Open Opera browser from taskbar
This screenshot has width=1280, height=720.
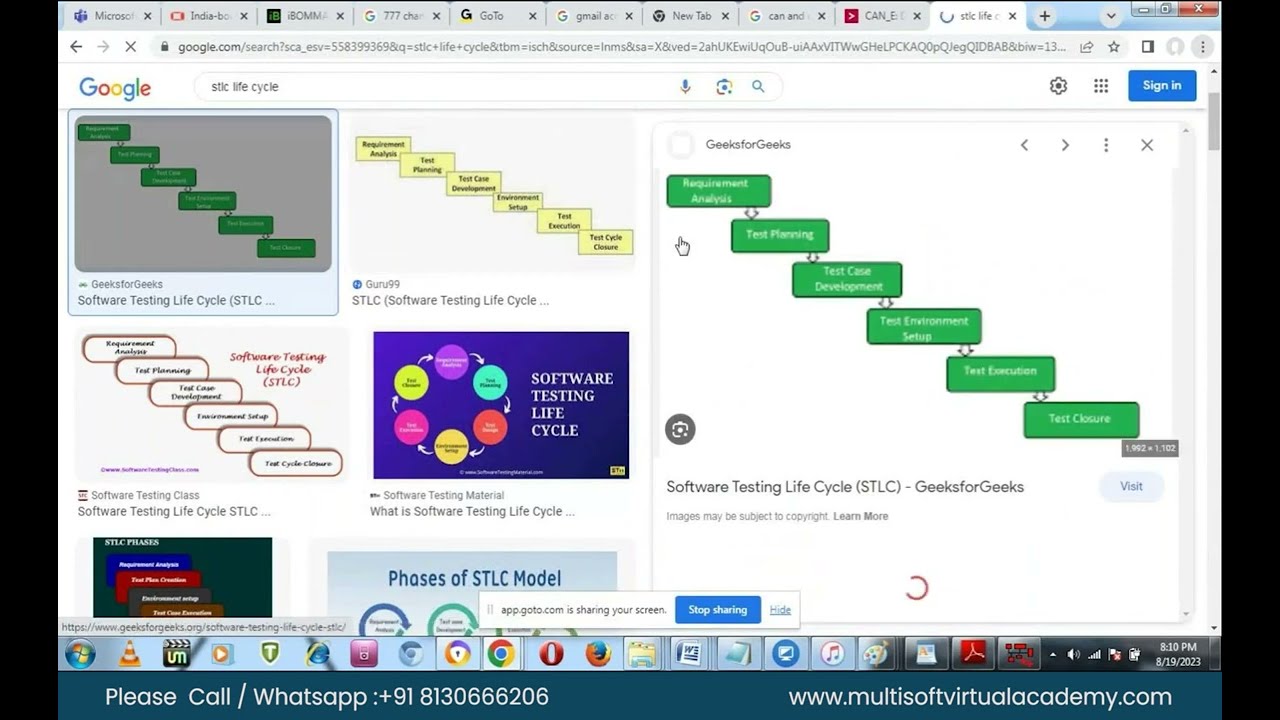click(551, 654)
